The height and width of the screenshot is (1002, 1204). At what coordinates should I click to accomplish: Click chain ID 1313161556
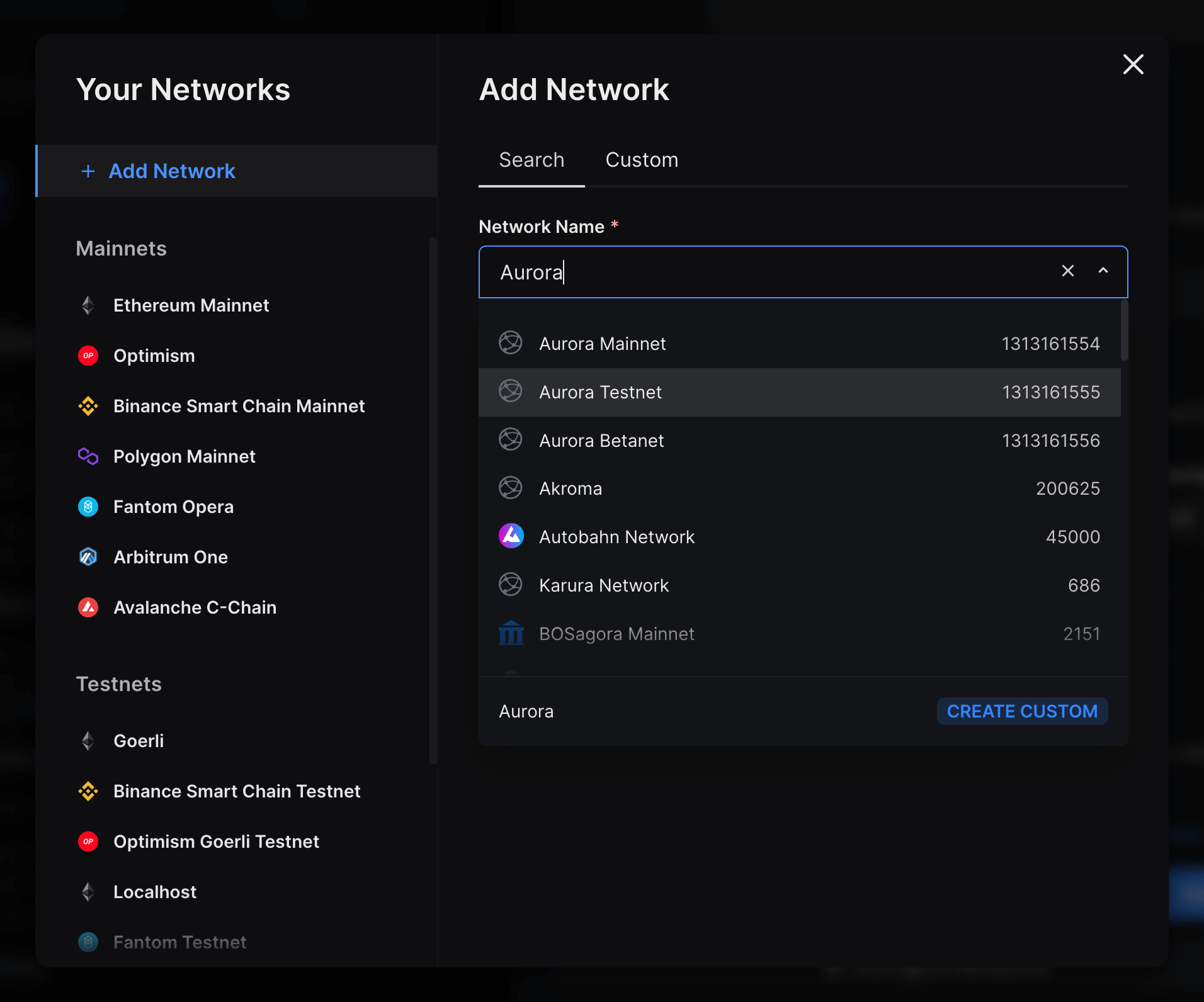[x=1050, y=441]
